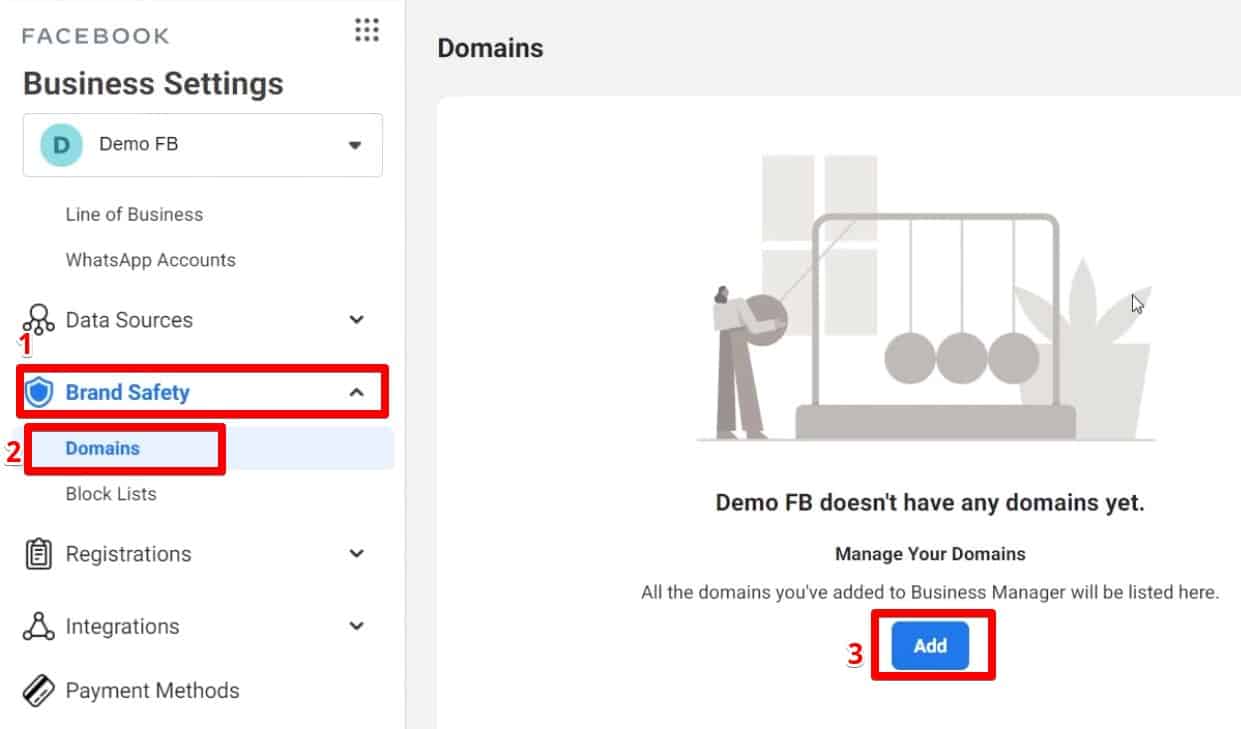
Task: Click the Brand Safety shield icon
Action: 38,392
